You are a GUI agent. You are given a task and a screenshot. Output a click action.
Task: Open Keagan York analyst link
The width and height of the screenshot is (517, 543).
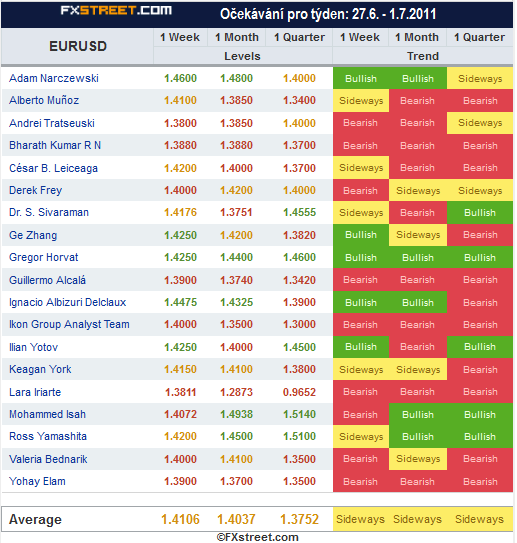coord(40,370)
